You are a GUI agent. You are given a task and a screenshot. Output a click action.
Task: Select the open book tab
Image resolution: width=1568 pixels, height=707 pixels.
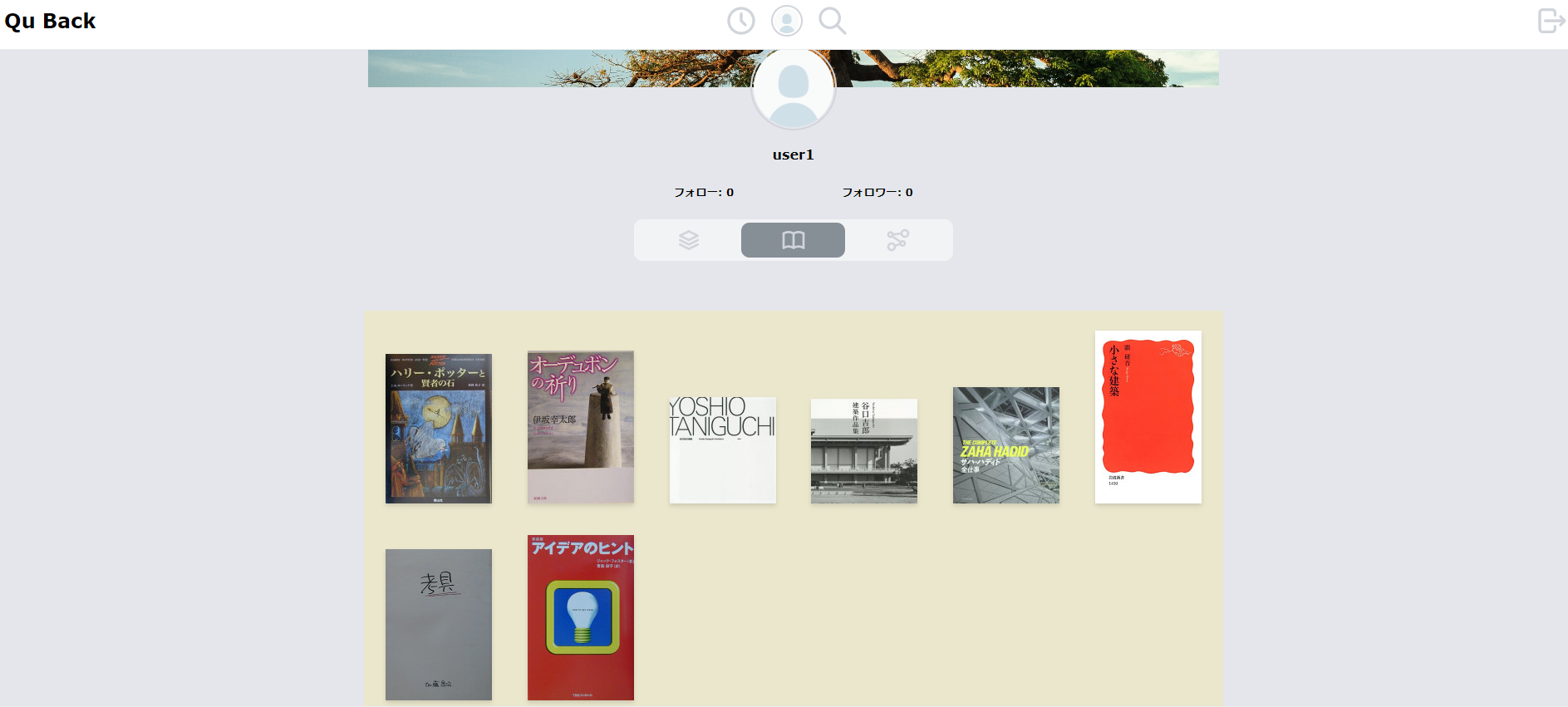click(x=793, y=240)
